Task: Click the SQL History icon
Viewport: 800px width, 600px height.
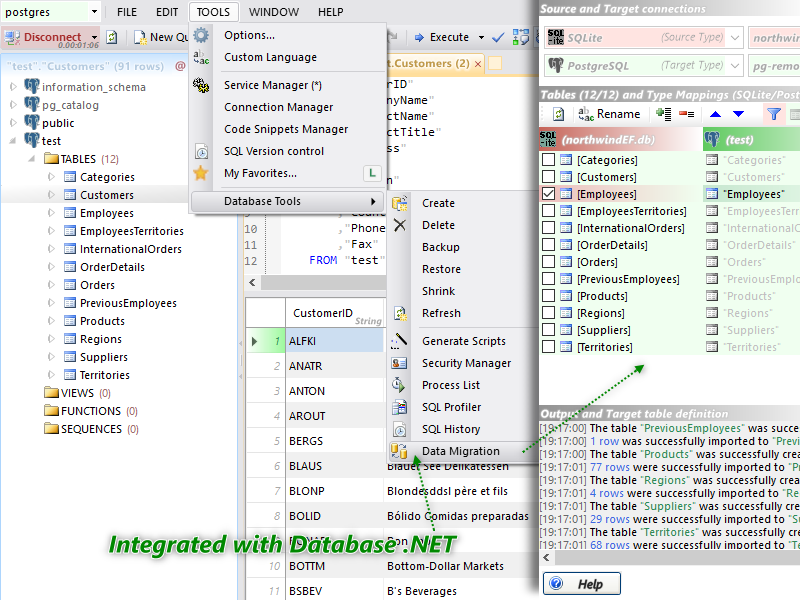Action: click(399, 429)
